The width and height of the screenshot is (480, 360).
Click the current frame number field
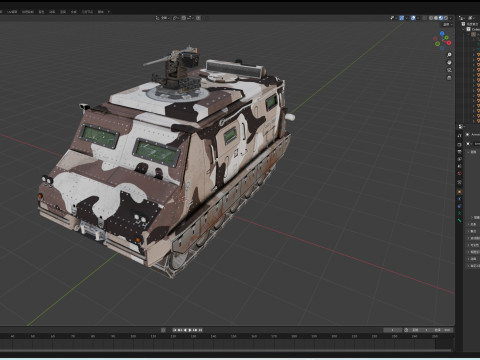click(x=392, y=330)
